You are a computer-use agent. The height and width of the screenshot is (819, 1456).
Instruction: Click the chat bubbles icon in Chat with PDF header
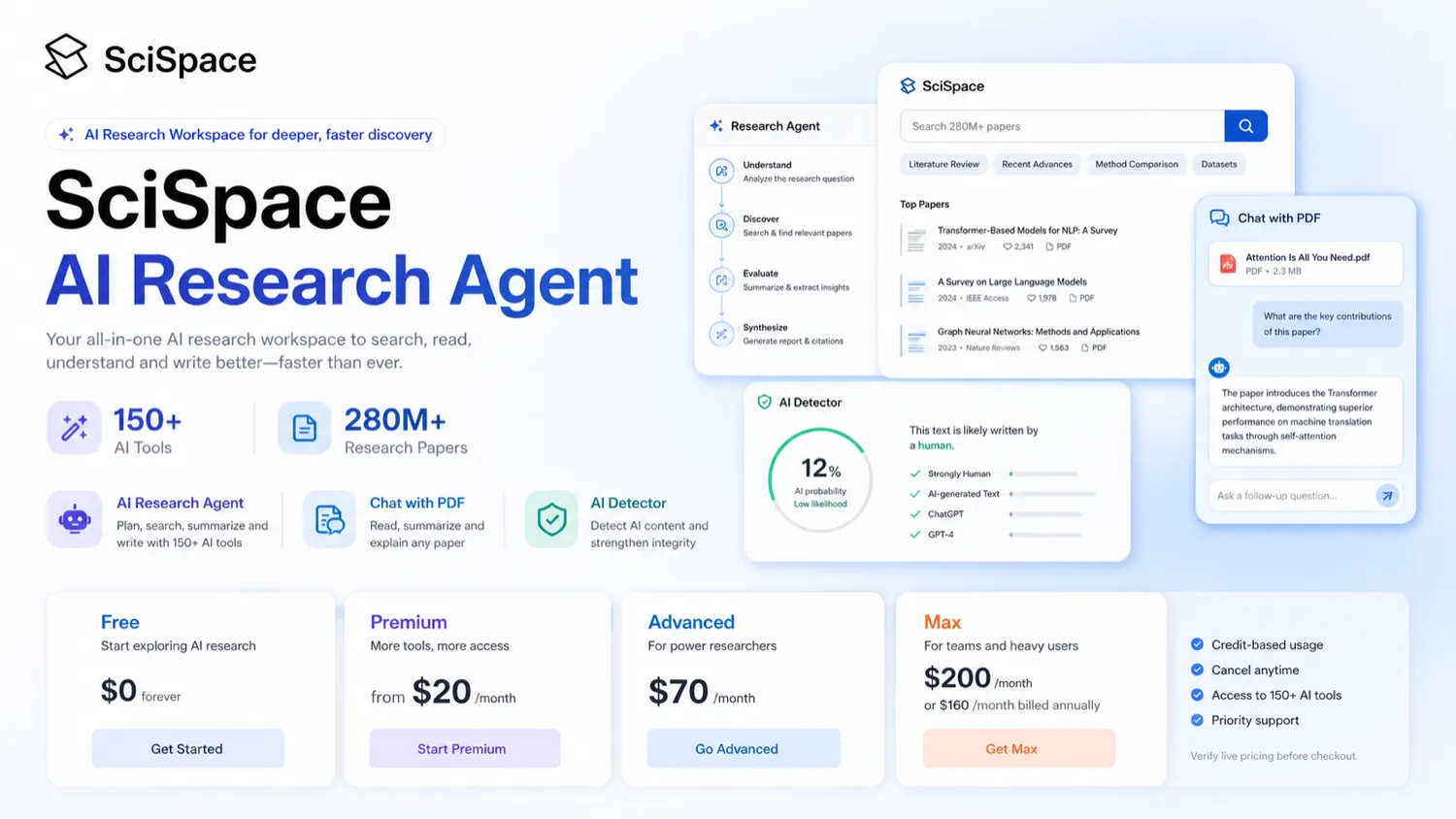pos(1219,218)
